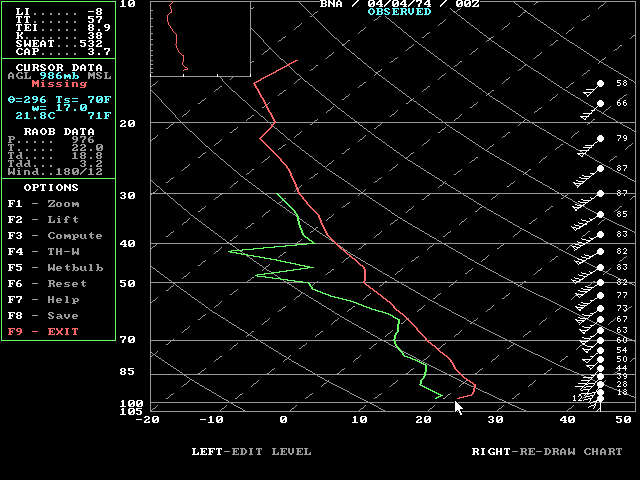Select the F5 Wetbulb option
Viewport: 640px width, 480px height.
[x=54, y=268]
